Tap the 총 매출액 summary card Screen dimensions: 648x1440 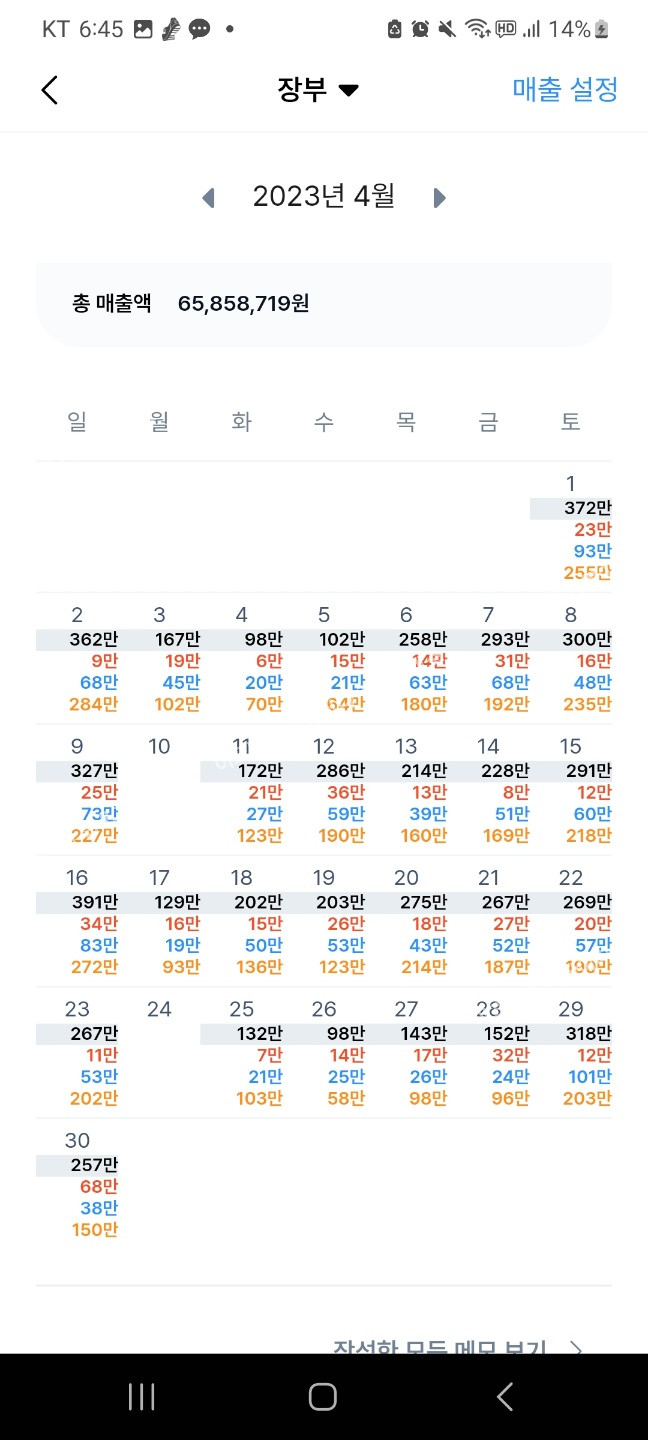click(323, 304)
